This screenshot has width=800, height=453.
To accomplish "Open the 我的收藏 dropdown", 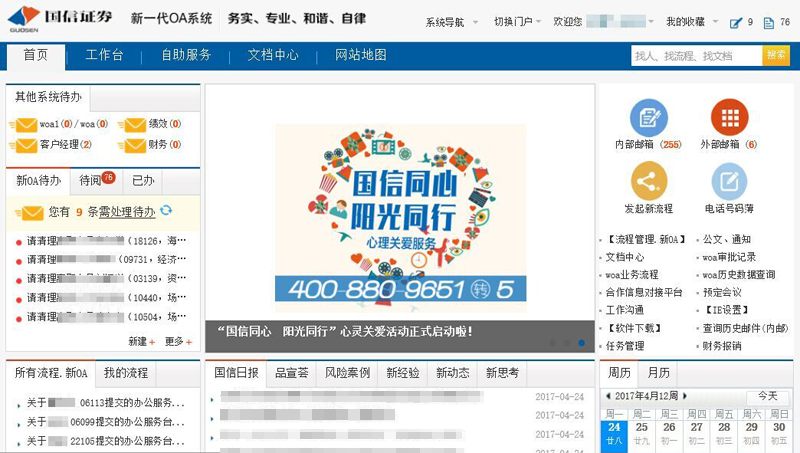I will click(691, 22).
